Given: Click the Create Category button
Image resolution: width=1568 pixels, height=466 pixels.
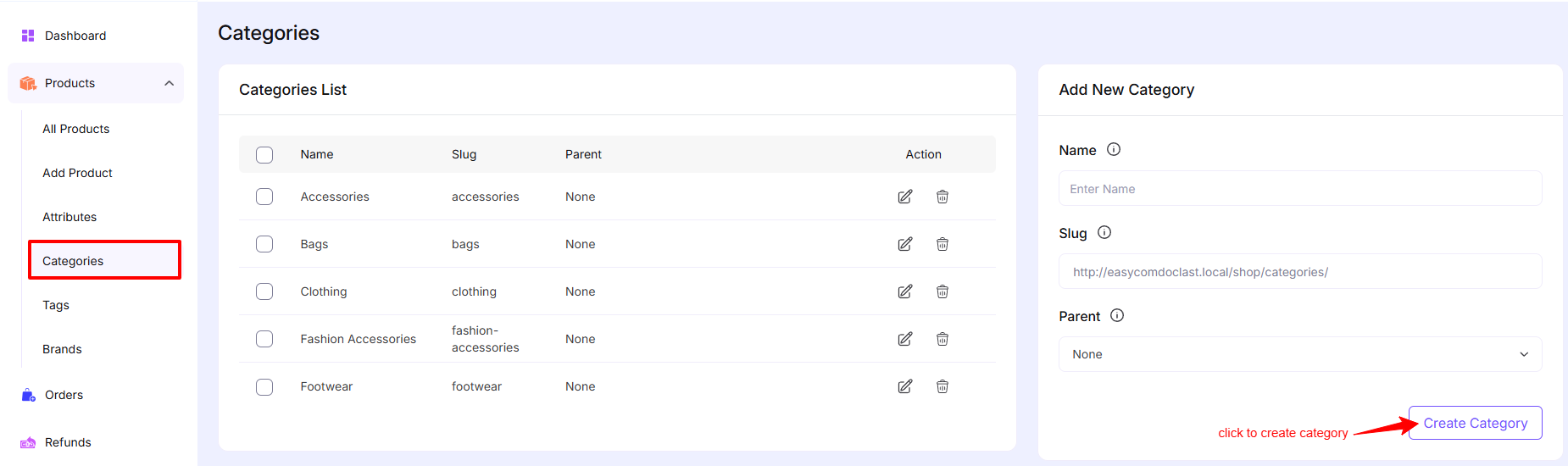Looking at the screenshot, I should 1475,423.
